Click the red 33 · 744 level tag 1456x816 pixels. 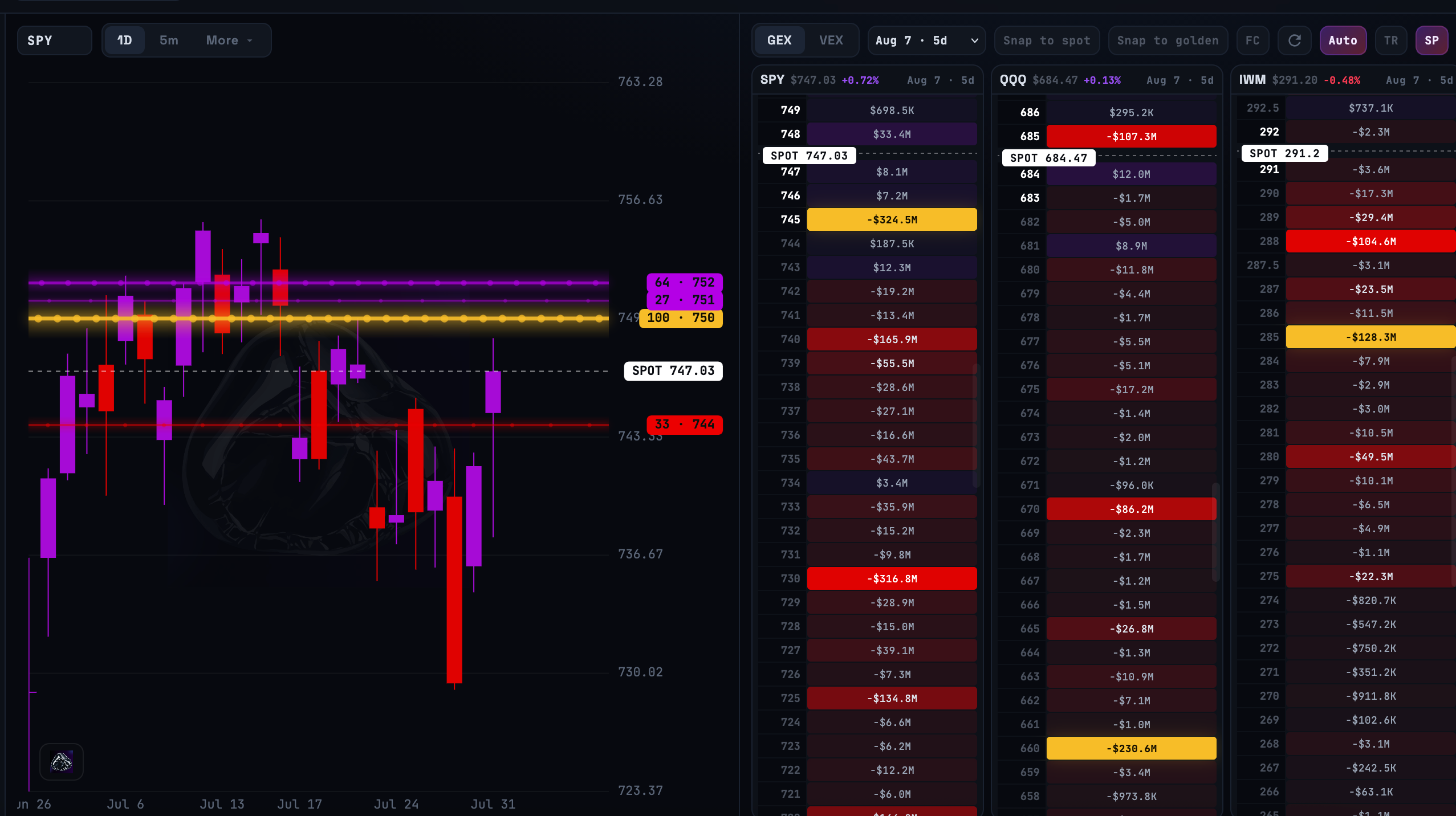click(684, 425)
